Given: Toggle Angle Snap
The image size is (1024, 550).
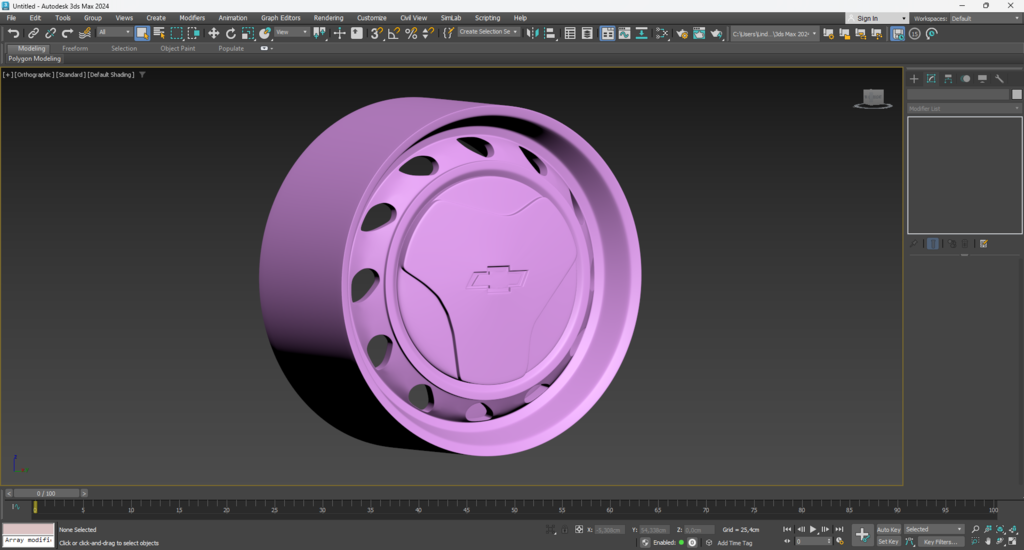Looking at the screenshot, I should click(x=394, y=33).
